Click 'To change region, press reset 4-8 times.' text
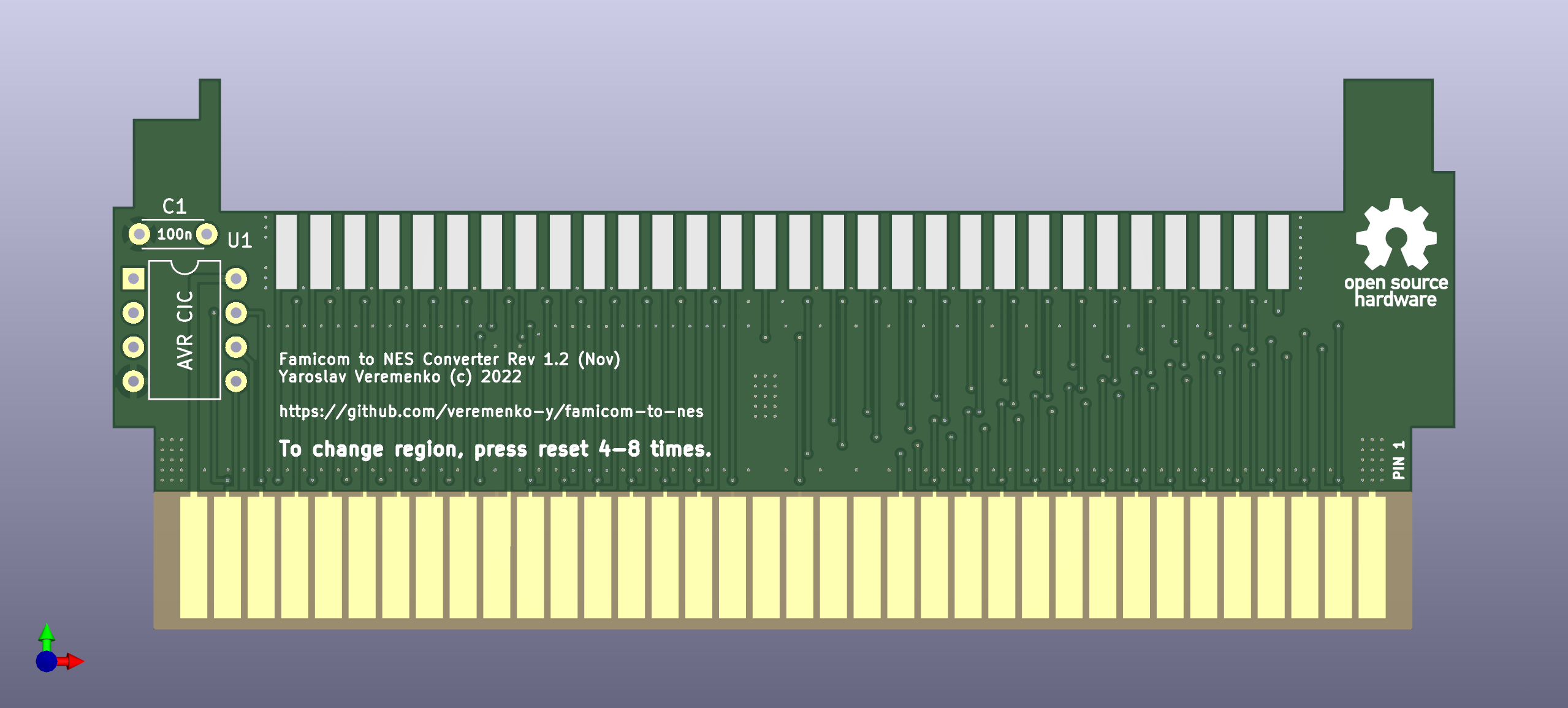The image size is (1568, 708). click(495, 449)
